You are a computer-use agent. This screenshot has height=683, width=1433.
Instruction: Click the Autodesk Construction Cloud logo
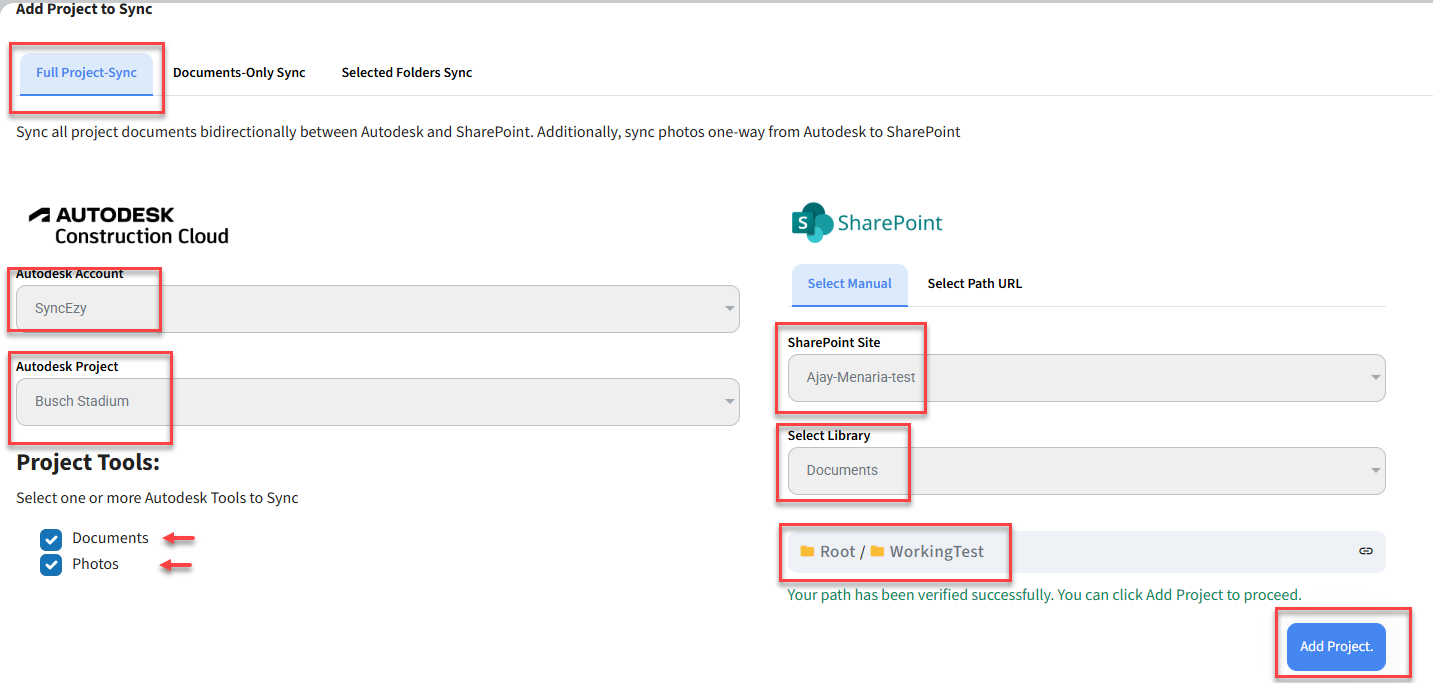click(128, 226)
